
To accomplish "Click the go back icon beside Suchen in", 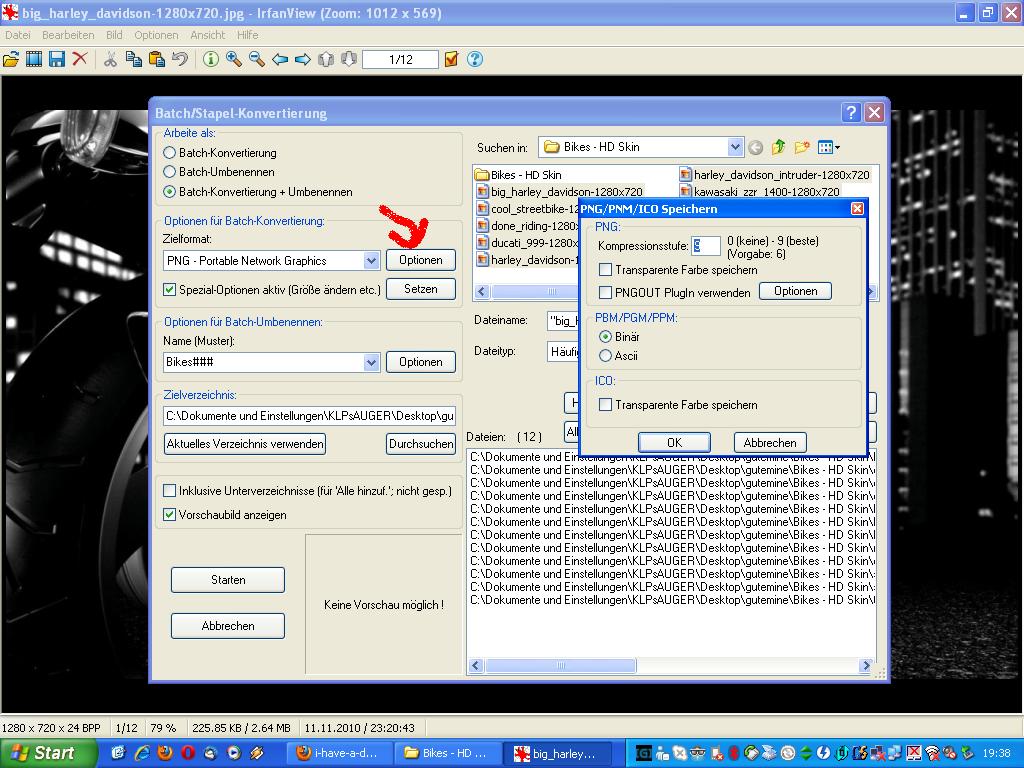I will [756, 148].
